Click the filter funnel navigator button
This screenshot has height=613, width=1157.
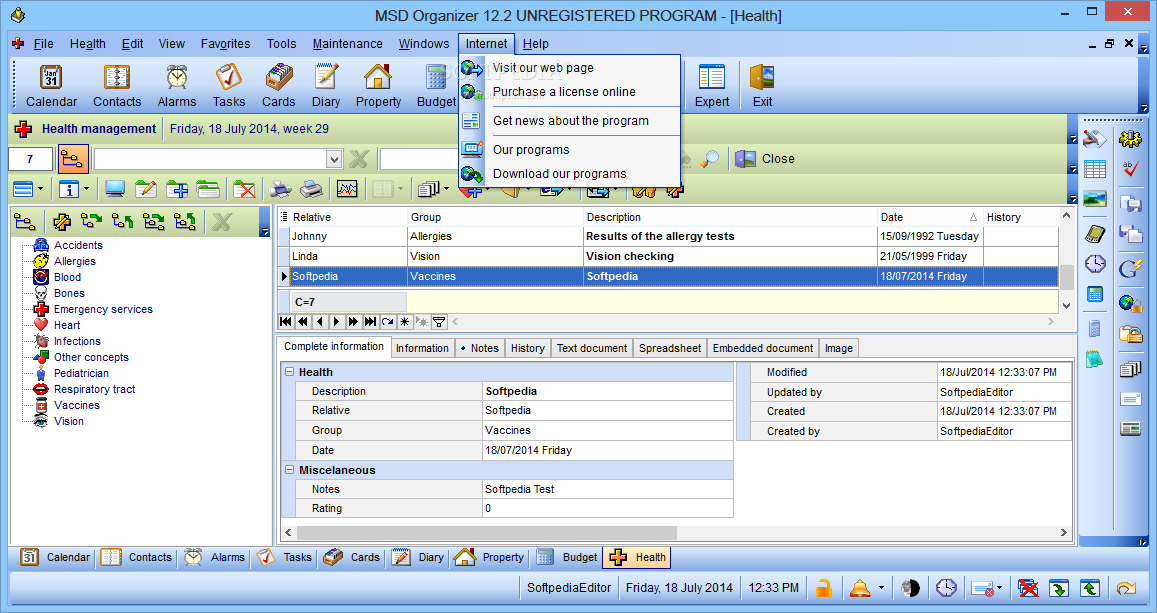click(438, 322)
